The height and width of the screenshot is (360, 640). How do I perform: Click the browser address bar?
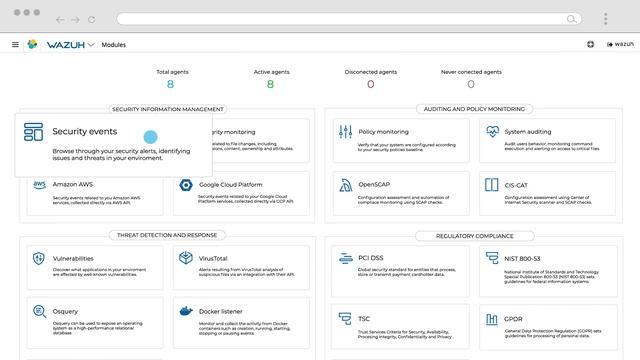349,19
